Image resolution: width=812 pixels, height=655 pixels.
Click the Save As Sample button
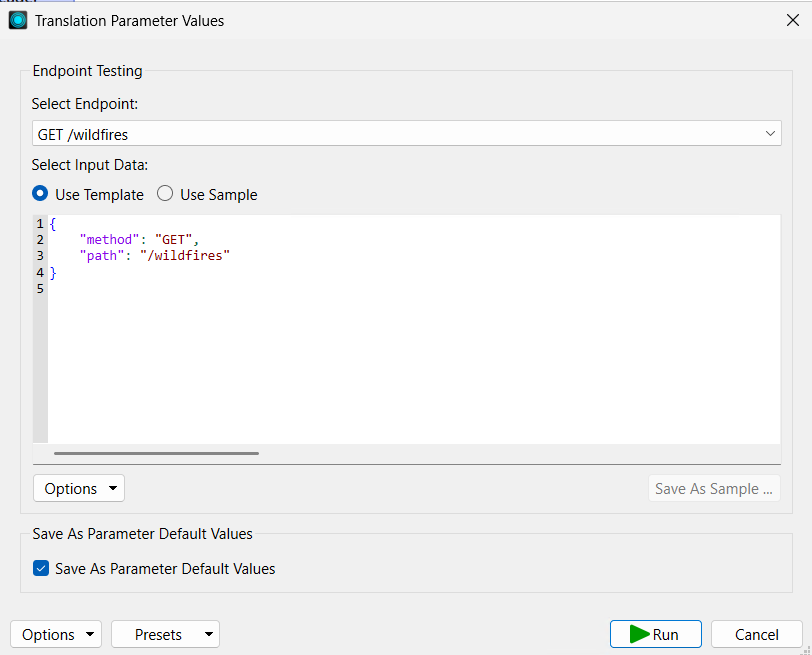[x=714, y=488]
